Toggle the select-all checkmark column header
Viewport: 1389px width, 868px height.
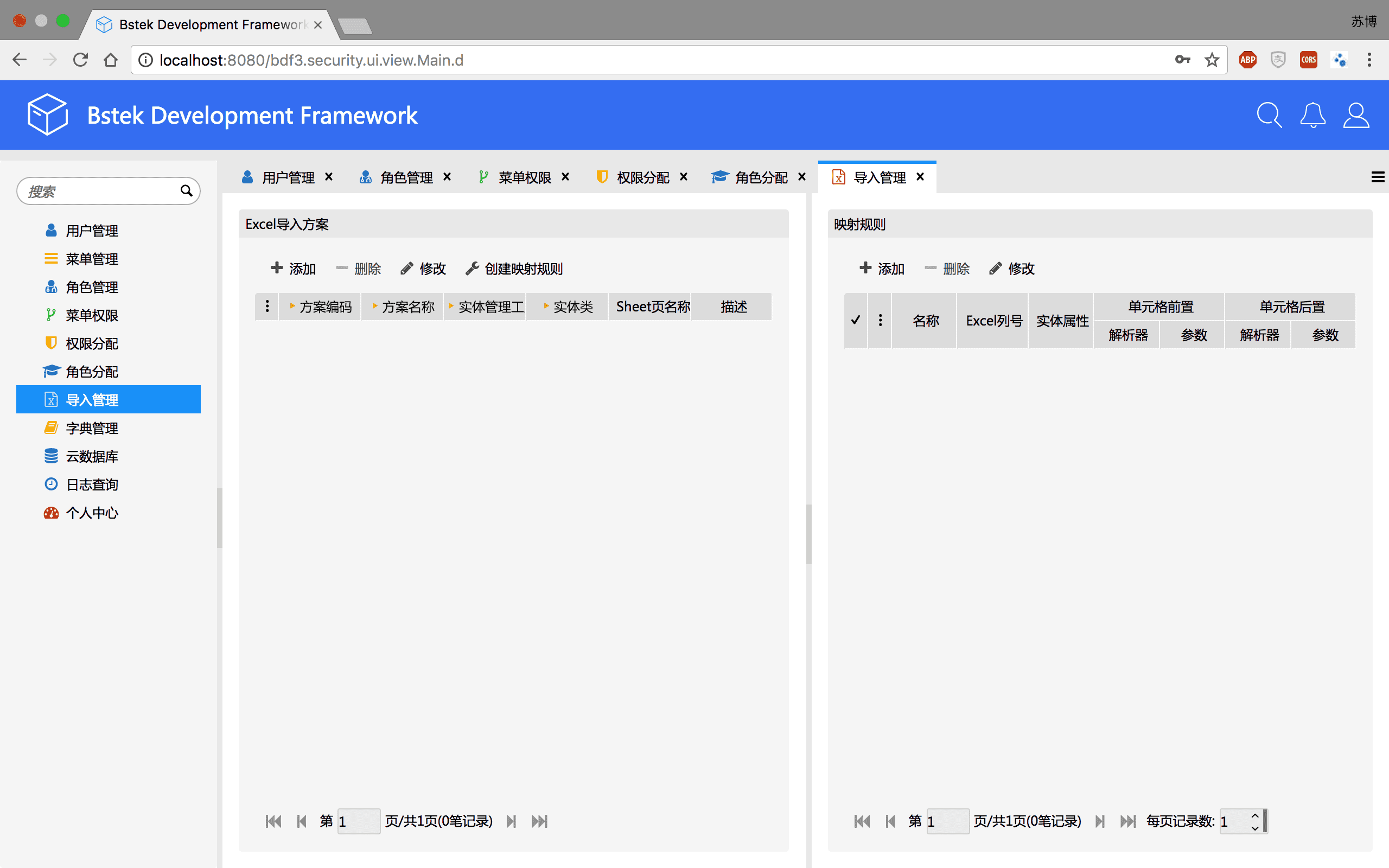pos(855,320)
